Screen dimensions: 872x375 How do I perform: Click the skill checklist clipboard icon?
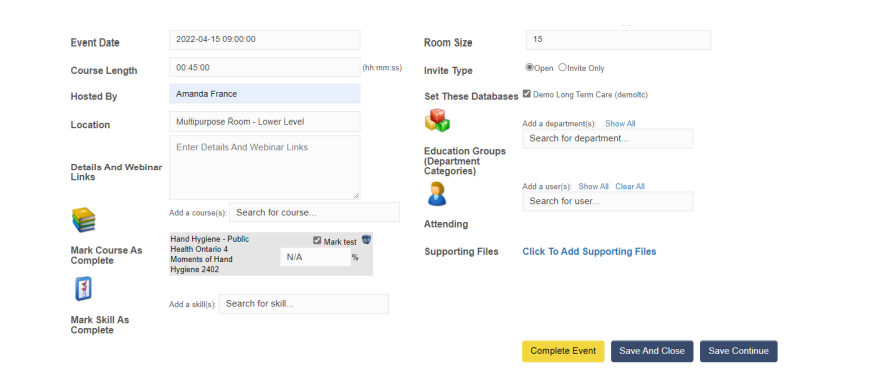pyautogui.click(x=83, y=289)
